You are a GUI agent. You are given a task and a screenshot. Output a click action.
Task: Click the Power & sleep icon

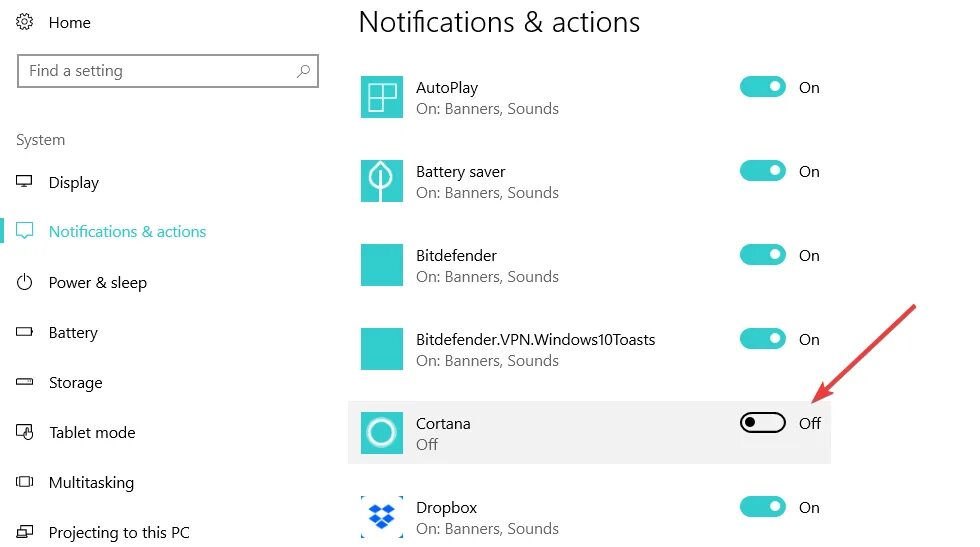coord(24,282)
